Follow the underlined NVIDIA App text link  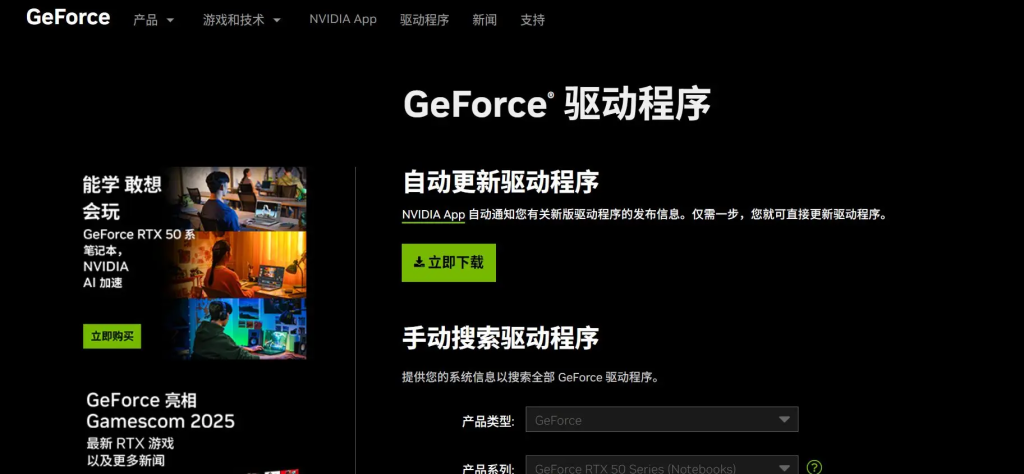click(433, 214)
